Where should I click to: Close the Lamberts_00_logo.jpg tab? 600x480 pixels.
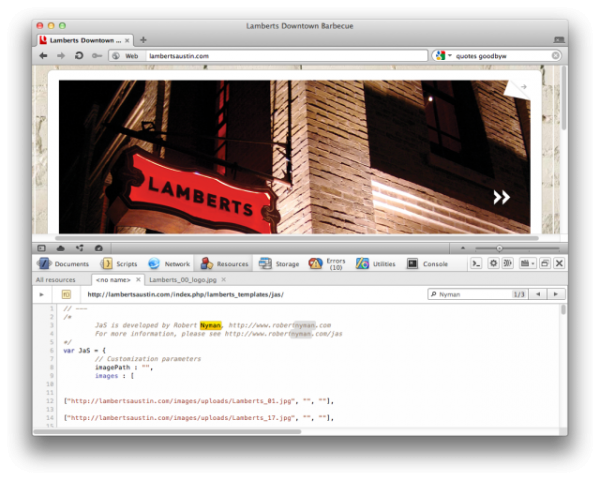point(223,280)
